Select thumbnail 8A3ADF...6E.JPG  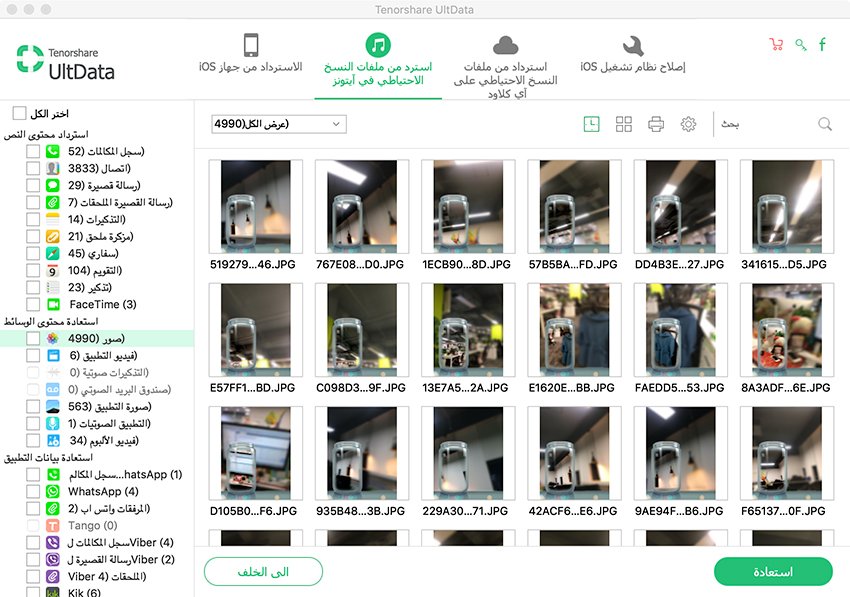[787, 330]
